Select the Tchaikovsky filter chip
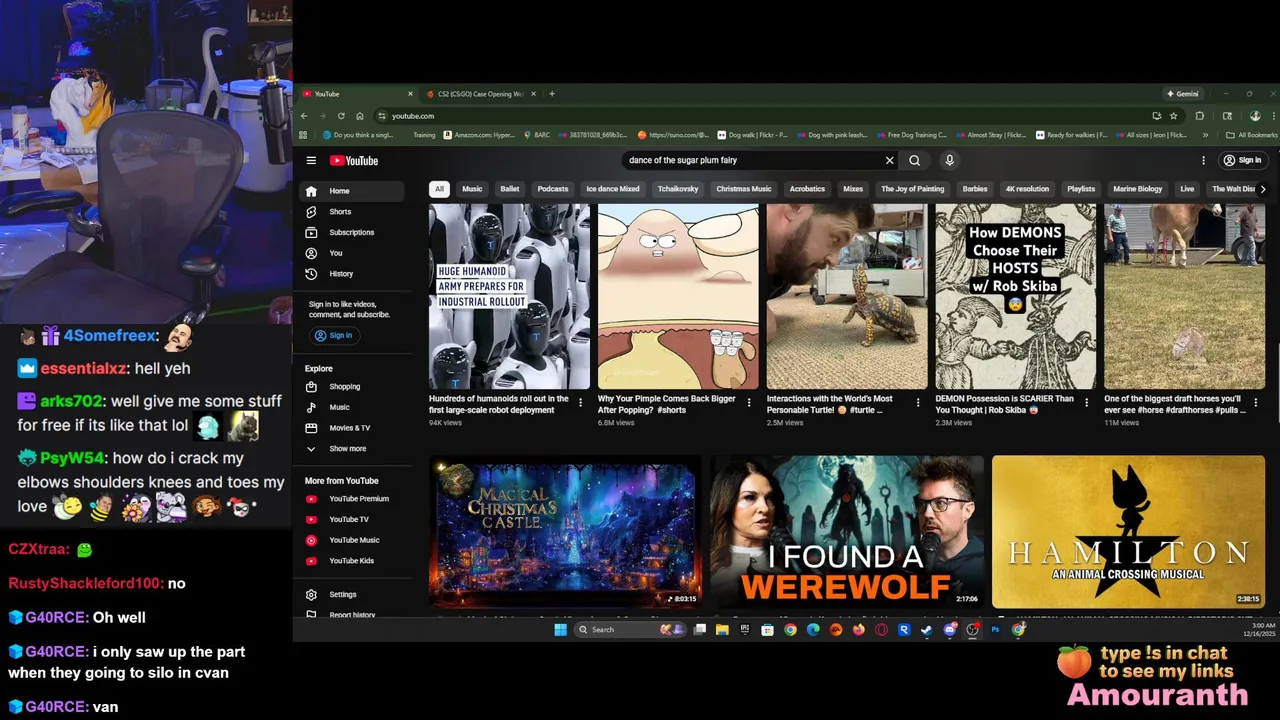The image size is (1280, 720). click(678, 189)
